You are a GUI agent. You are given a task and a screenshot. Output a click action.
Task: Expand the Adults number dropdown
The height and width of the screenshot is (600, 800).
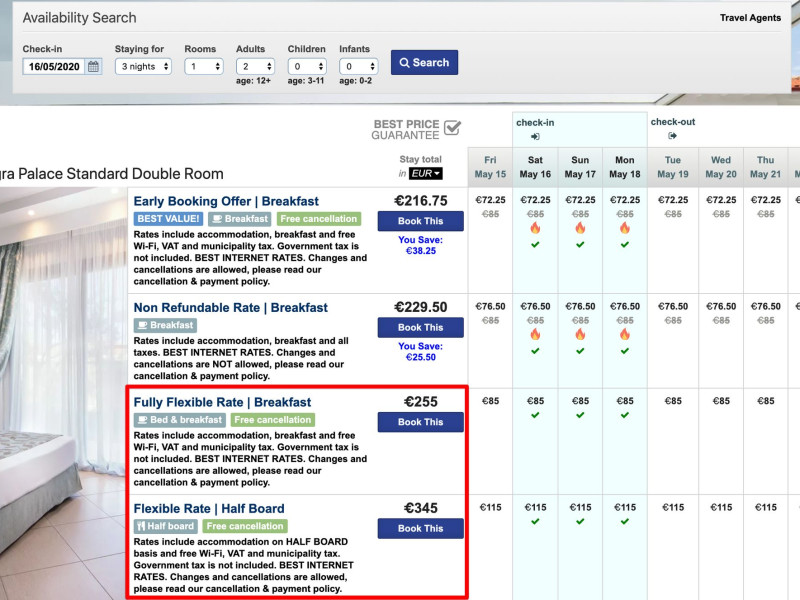[x=255, y=67]
